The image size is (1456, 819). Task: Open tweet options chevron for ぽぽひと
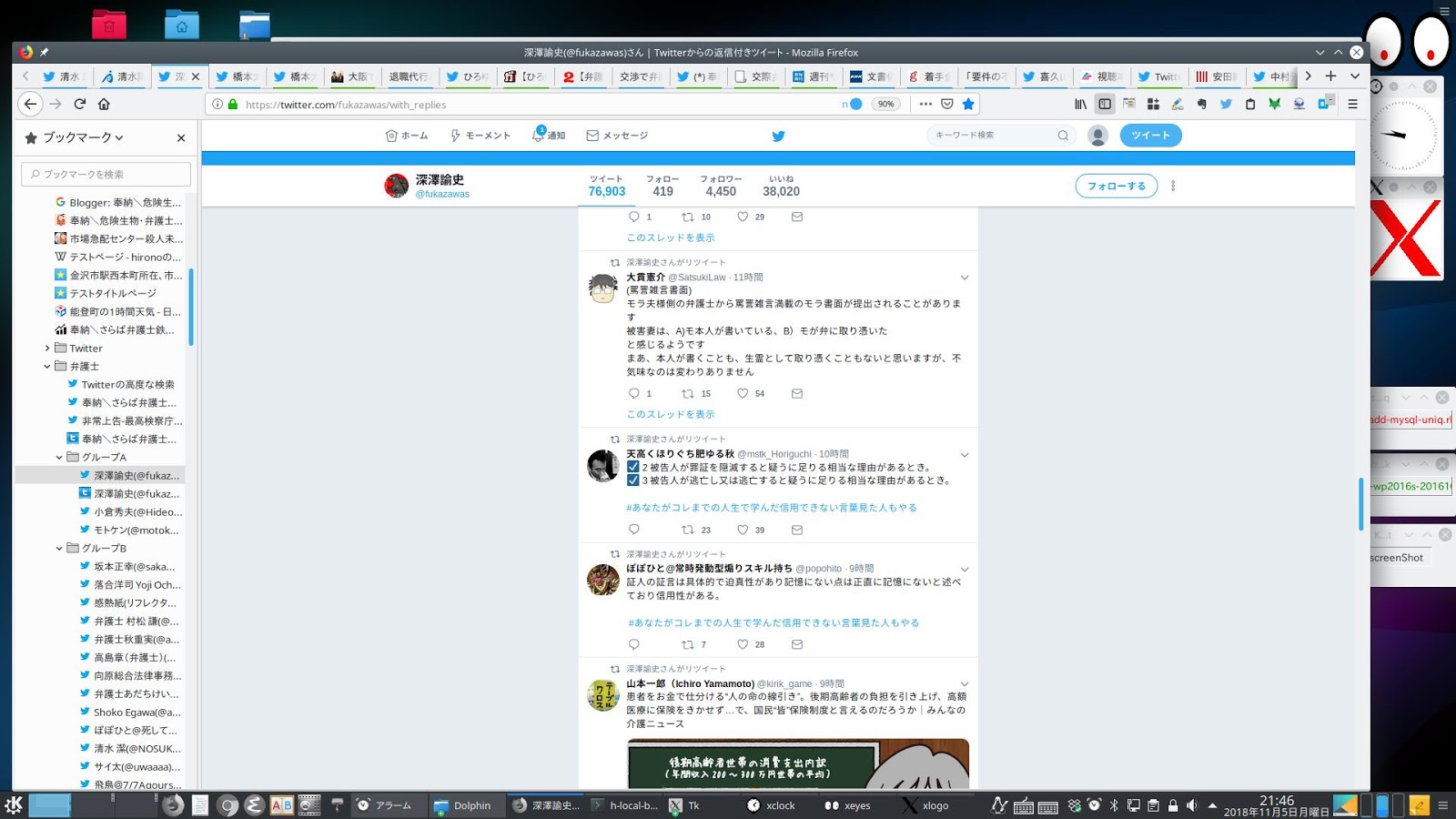click(x=965, y=570)
